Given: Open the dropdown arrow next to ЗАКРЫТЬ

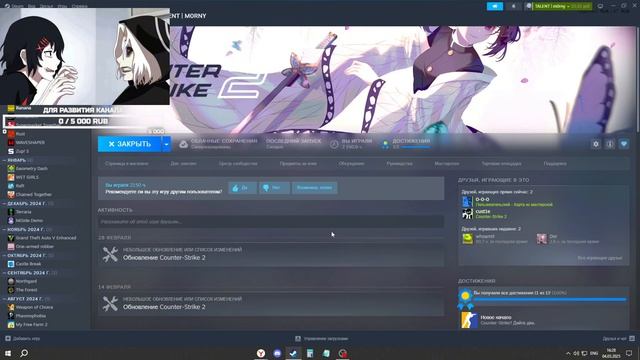Looking at the screenshot, I should pyautogui.click(x=166, y=144).
